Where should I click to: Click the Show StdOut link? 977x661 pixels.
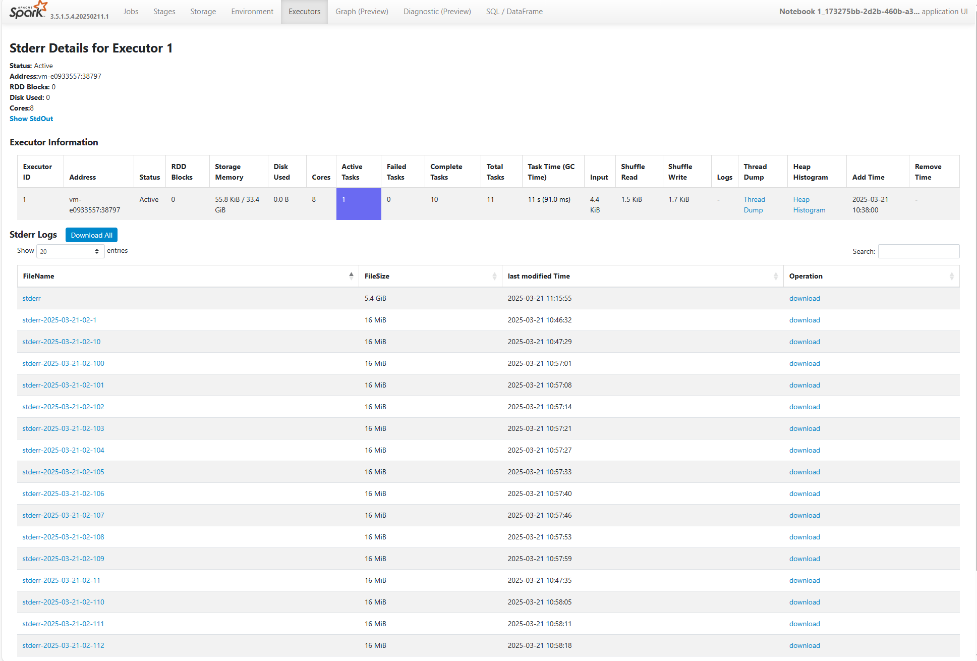(32, 118)
